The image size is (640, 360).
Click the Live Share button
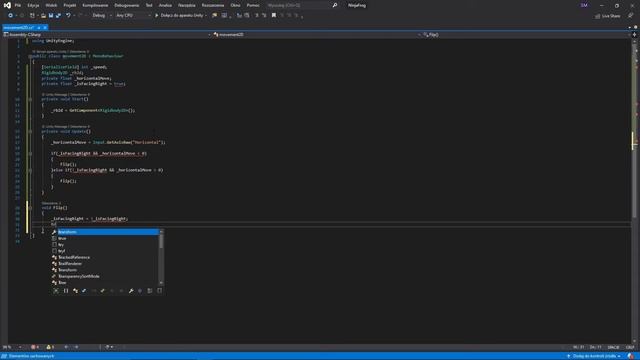pyautogui.click(x=608, y=16)
